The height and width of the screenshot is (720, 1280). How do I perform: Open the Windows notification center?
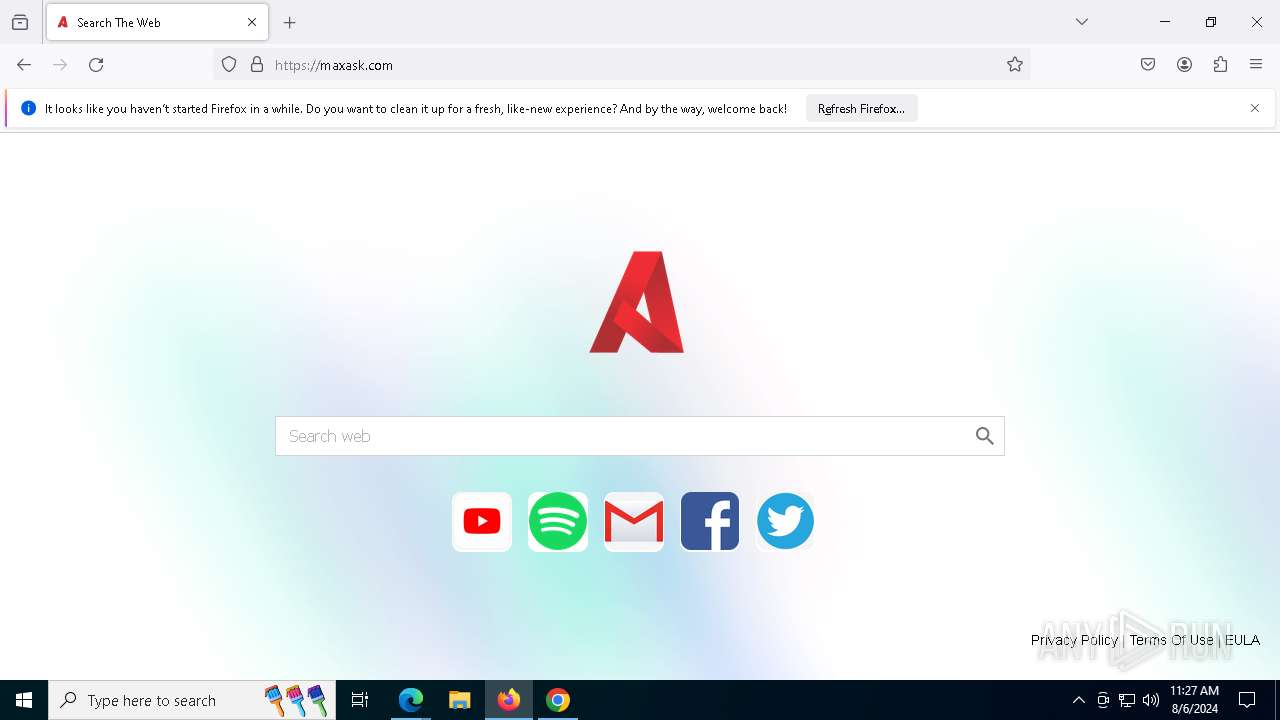pos(1247,700)
